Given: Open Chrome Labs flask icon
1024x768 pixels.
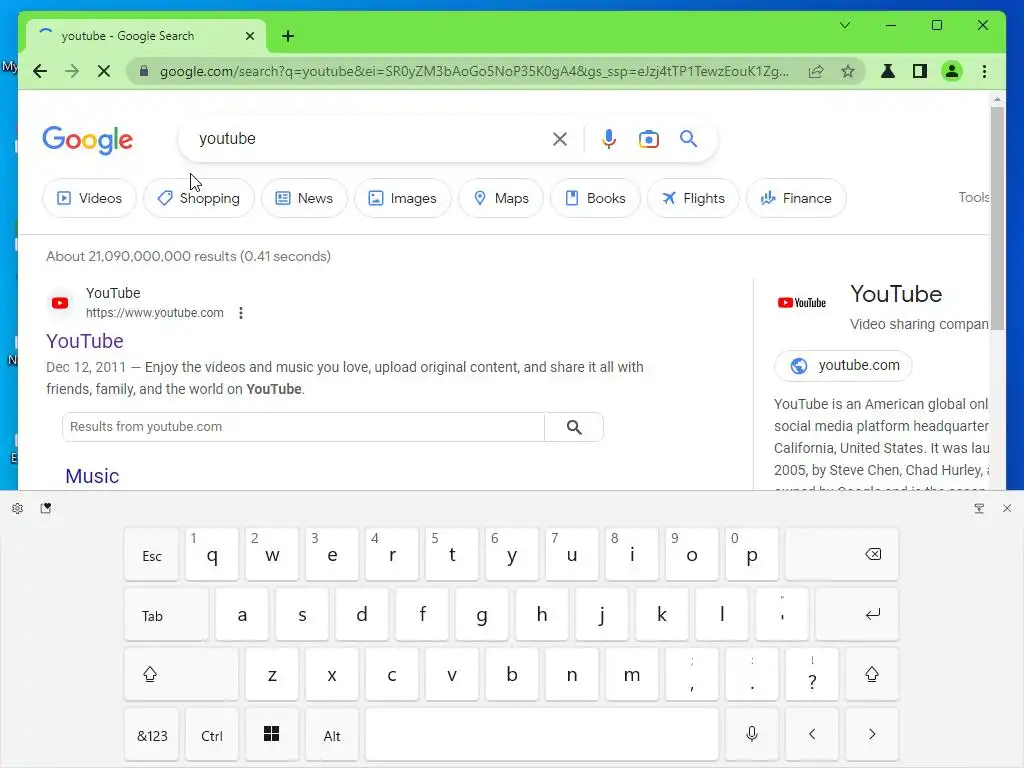Looking at the screenshot, I should pyautogui.click(x=888, y=71).
